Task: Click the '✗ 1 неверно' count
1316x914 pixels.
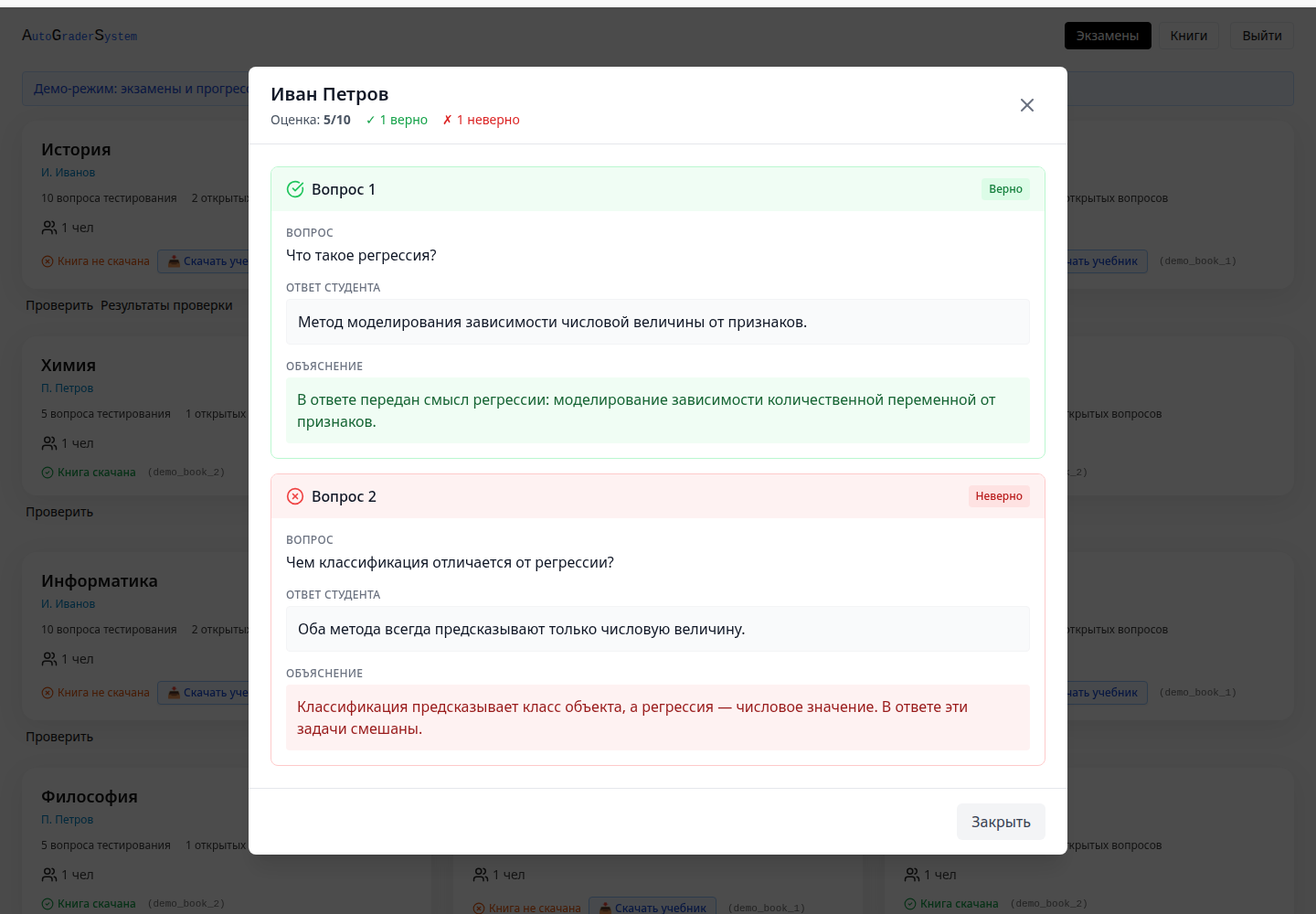Action: [x=481, y=120]
